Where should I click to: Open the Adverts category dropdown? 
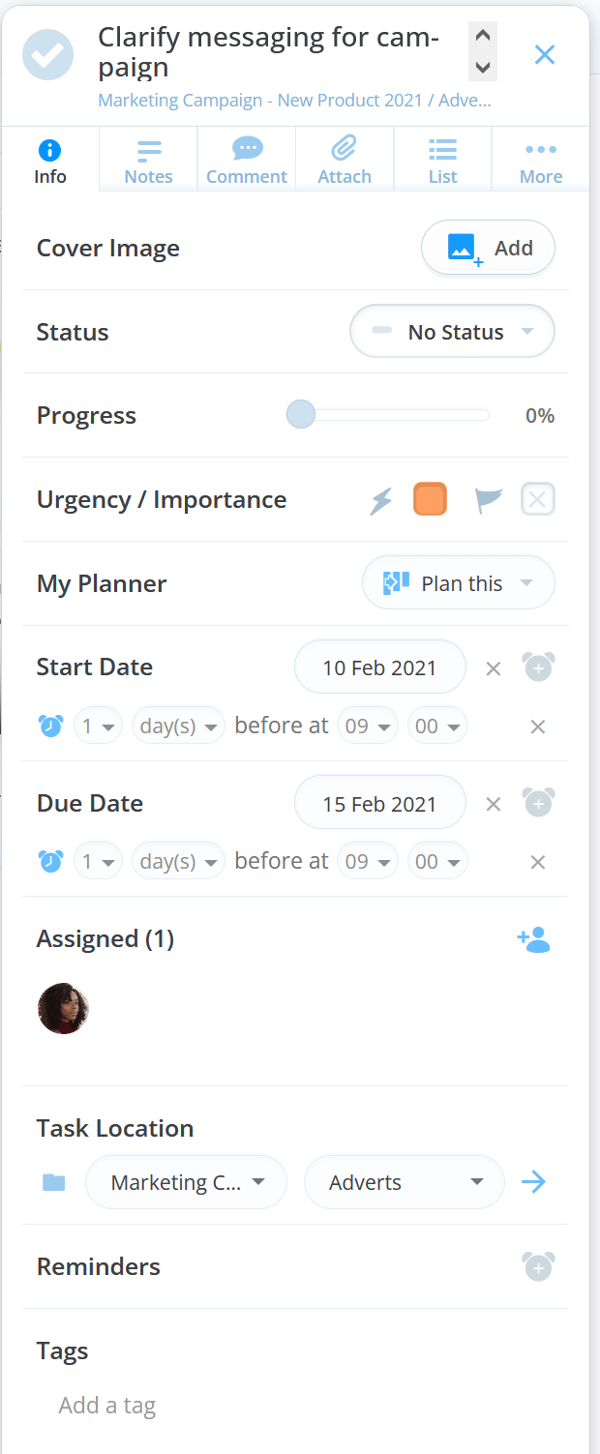(x=404, y=1182)
